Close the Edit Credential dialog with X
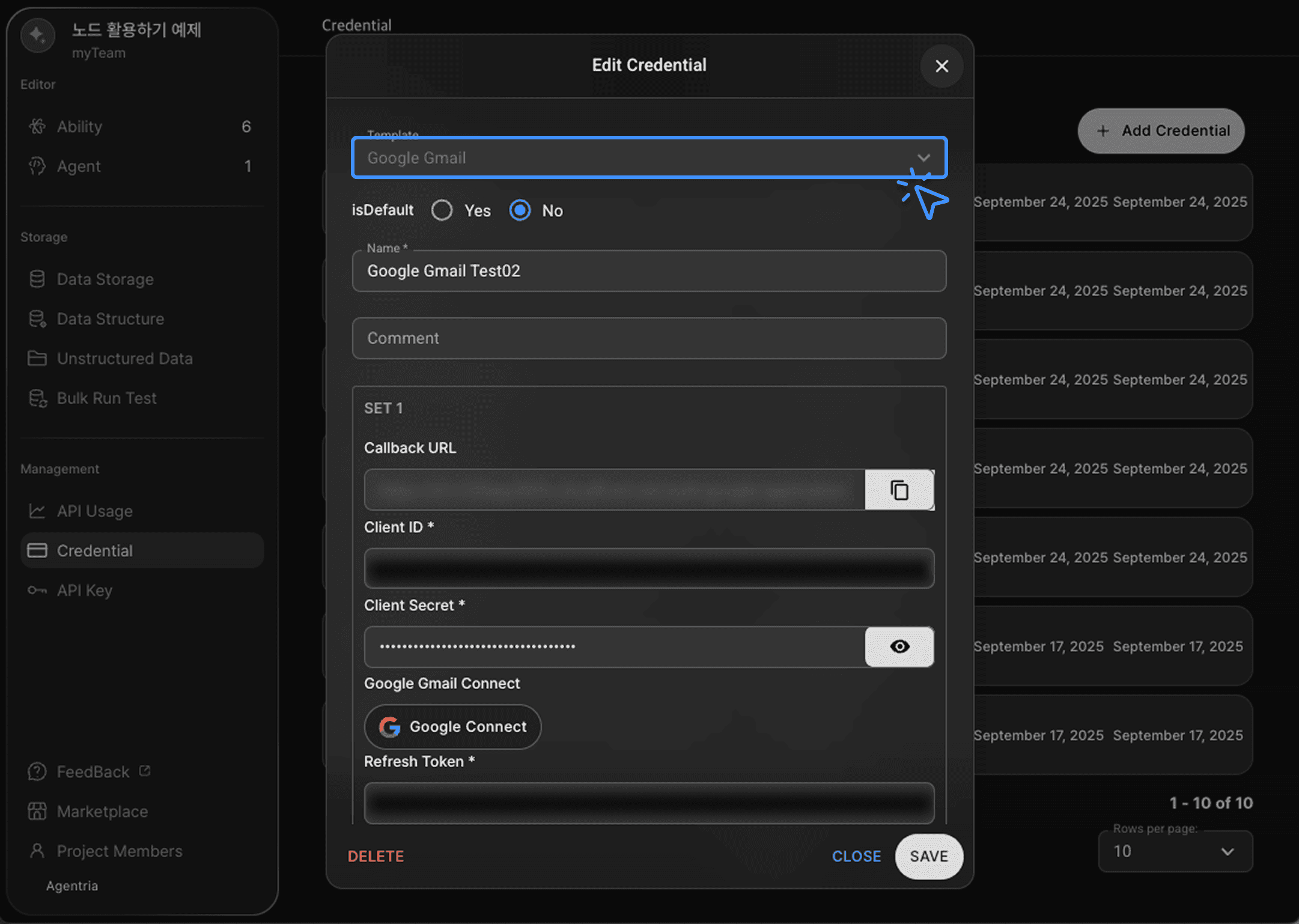Image resolution: width=1299 pixels, height=924 pixels. click(x=942, y=66)
